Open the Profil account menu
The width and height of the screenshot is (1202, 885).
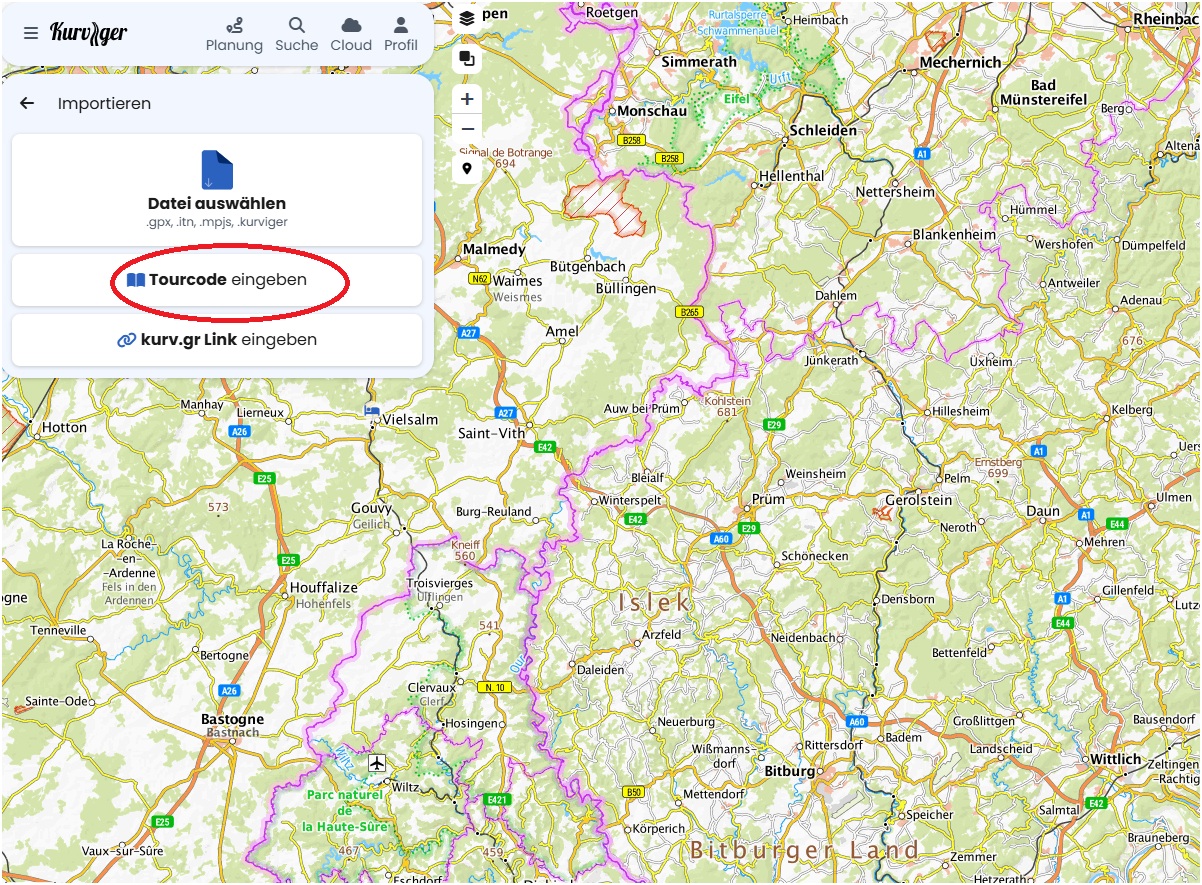(401, 34)
